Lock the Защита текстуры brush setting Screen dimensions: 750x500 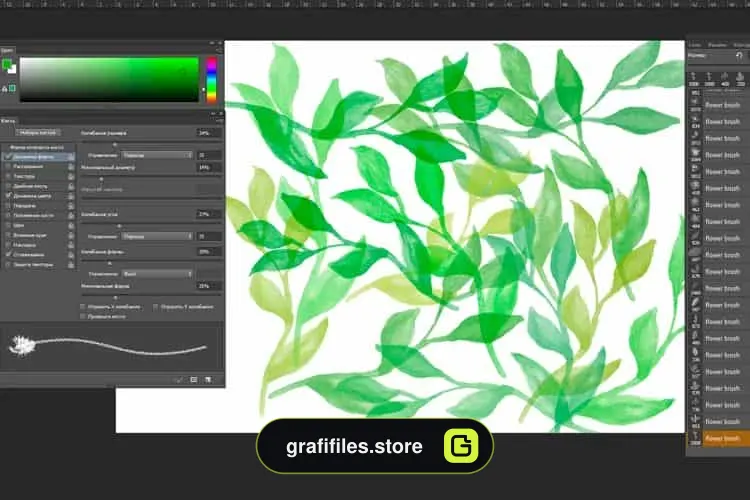pos(71,265)
